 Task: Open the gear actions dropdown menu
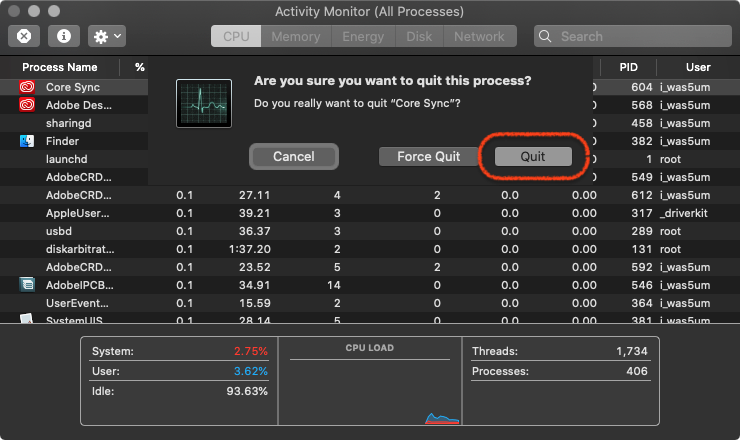coord(107,36)
